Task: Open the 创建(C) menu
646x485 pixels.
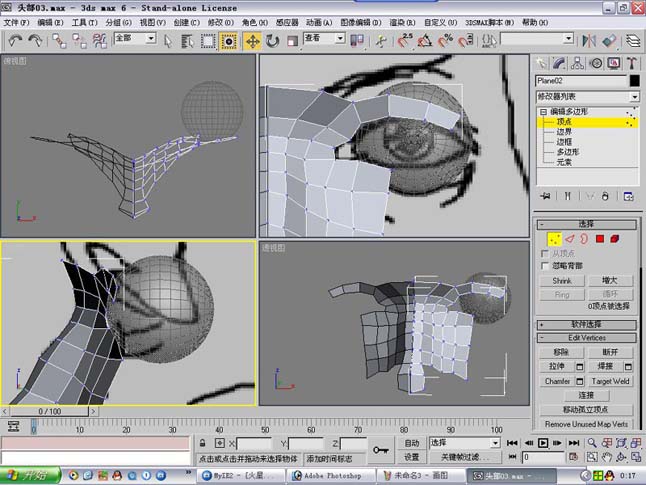Action: (187, 22)
